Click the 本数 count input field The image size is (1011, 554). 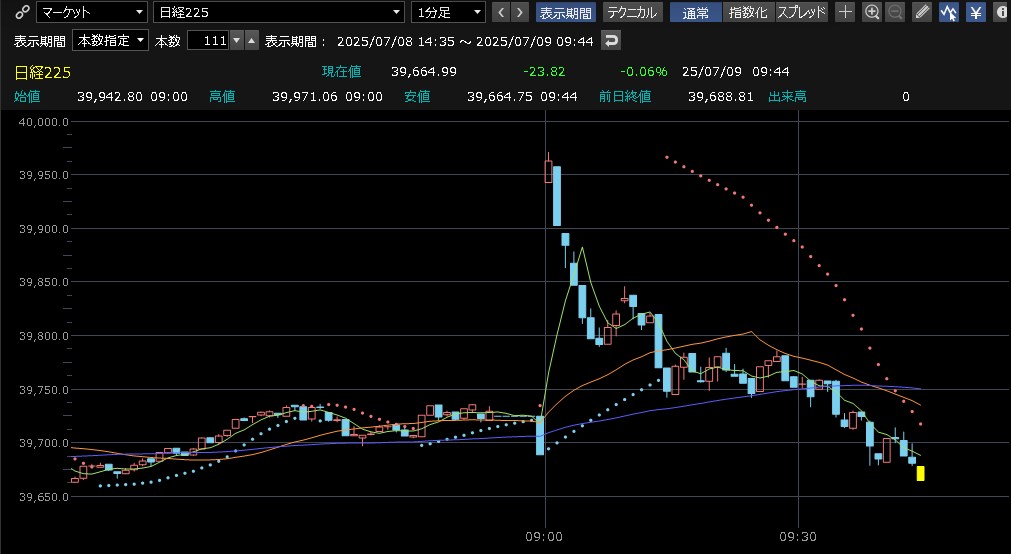[x=208, y=41]
